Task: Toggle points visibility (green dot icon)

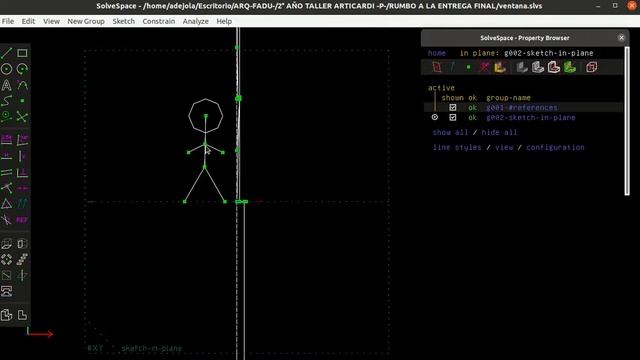Action: 469,67
